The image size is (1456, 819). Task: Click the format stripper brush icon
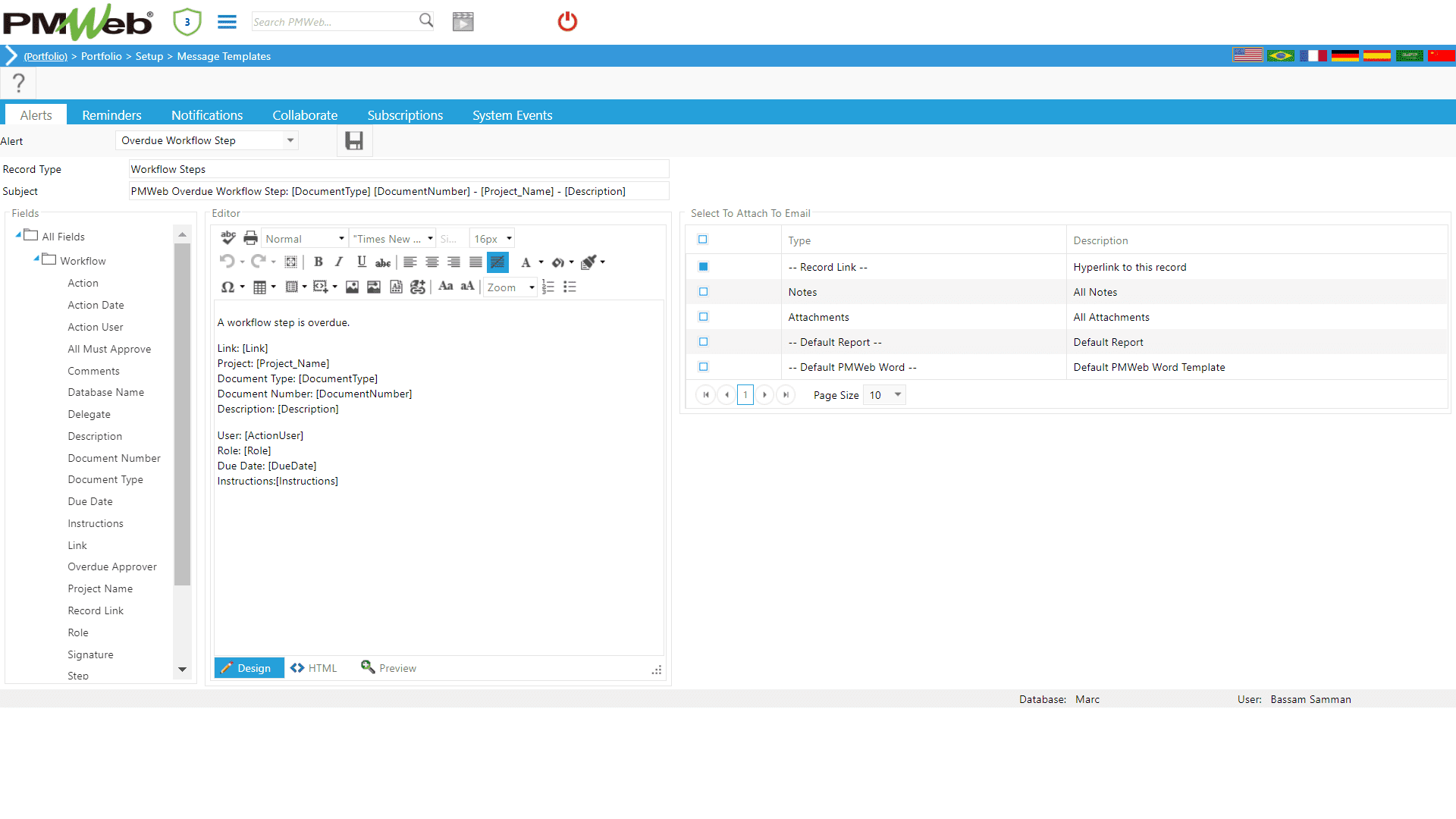(x=588, y=262)
